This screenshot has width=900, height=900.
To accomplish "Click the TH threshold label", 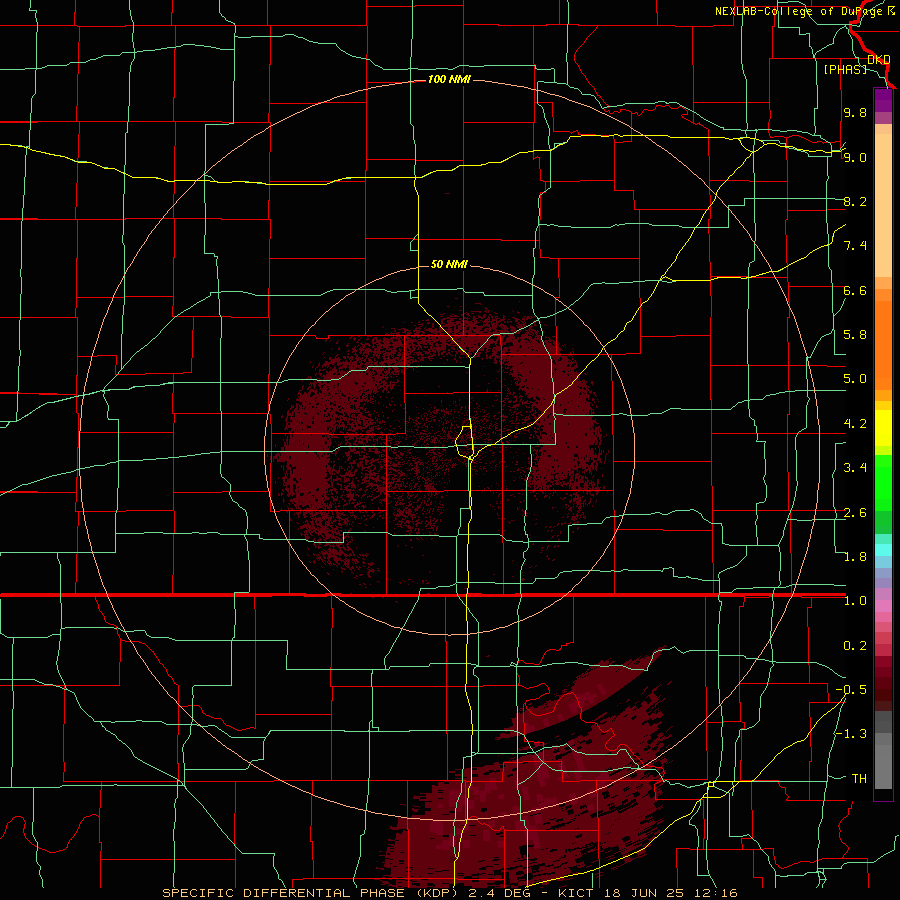I will click(x=859, y=779).
